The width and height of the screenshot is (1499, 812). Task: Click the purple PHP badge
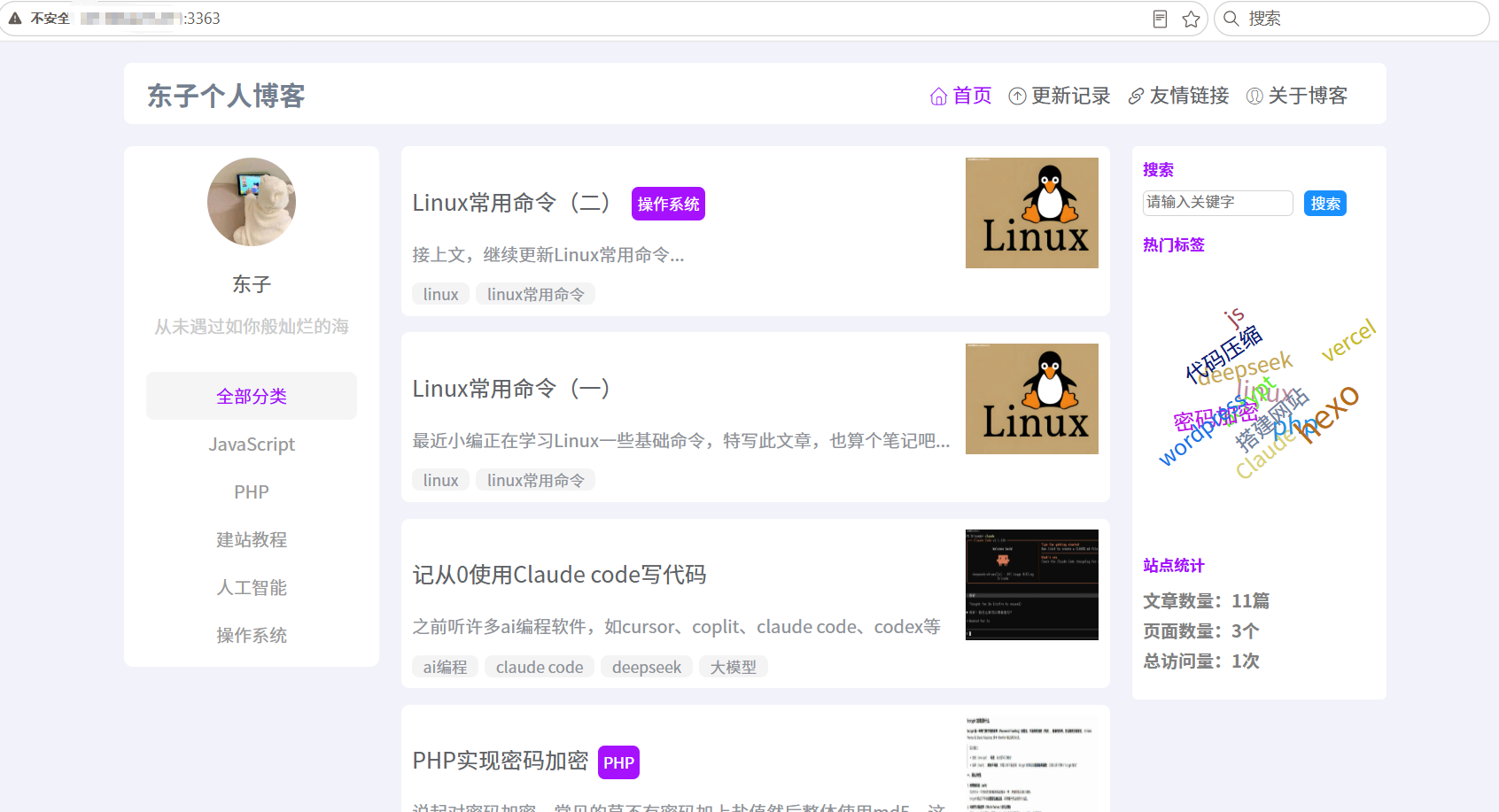[618, 762]
